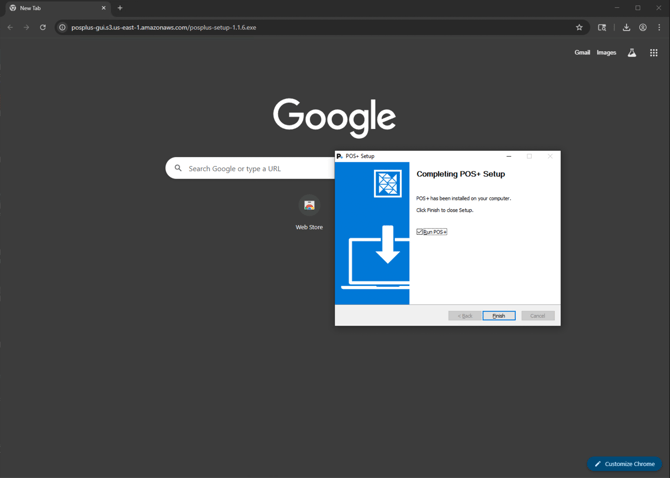Screen dimensions: 670x478
Task: Click the POS+ logo in setup banner
Action: 388,184
